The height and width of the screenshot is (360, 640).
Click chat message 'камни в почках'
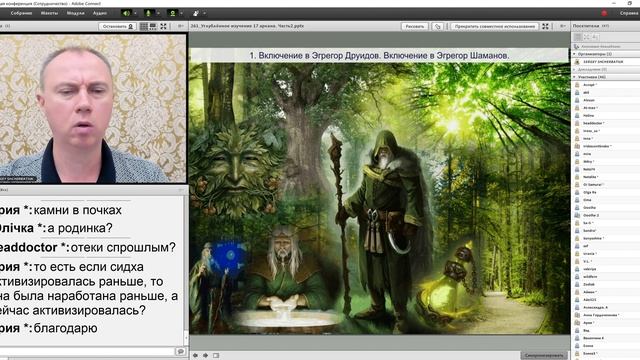pyautogui.click(x=78, y=210)
